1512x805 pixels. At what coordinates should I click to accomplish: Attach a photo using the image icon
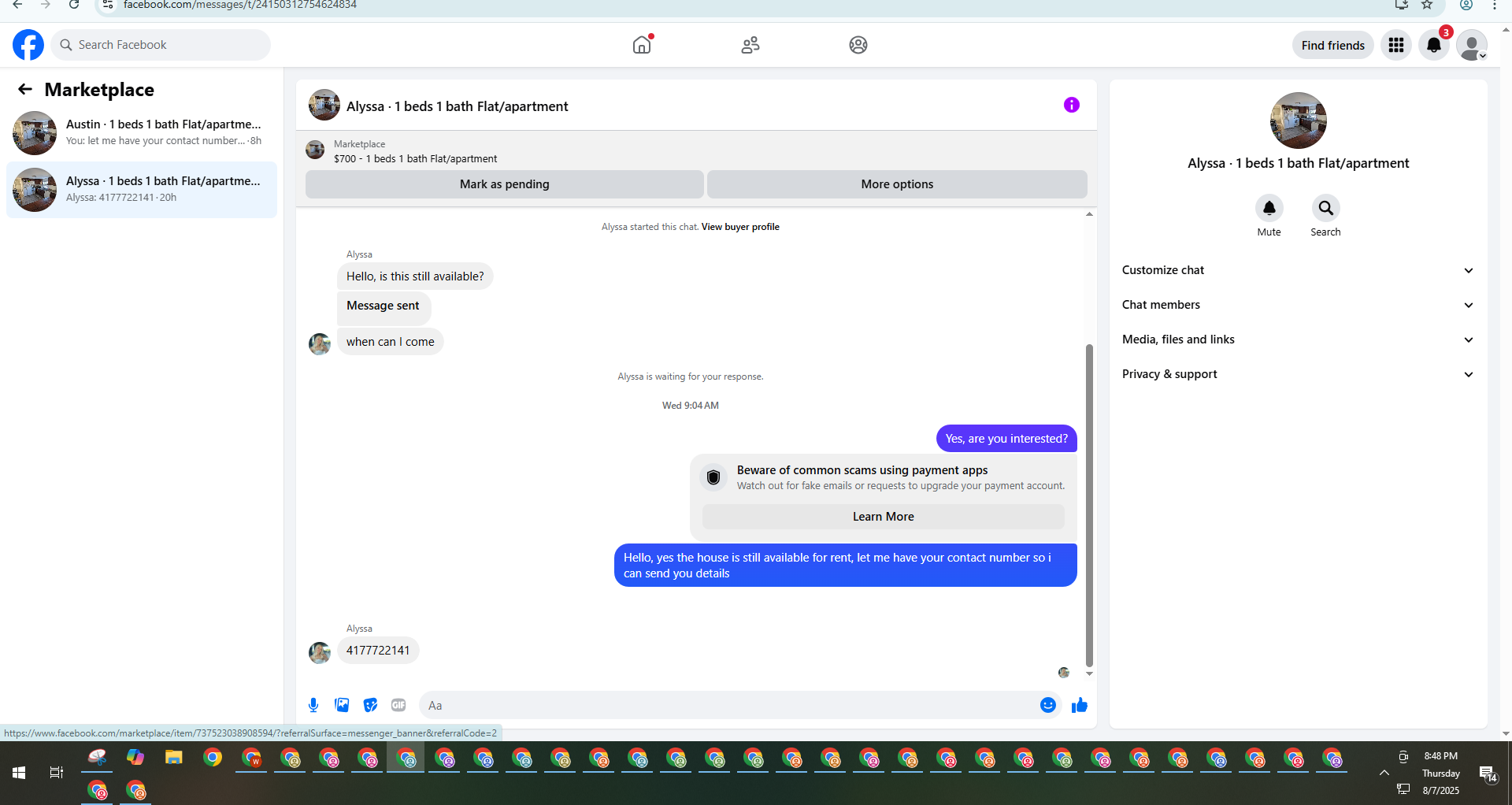[x=342, y=705]
